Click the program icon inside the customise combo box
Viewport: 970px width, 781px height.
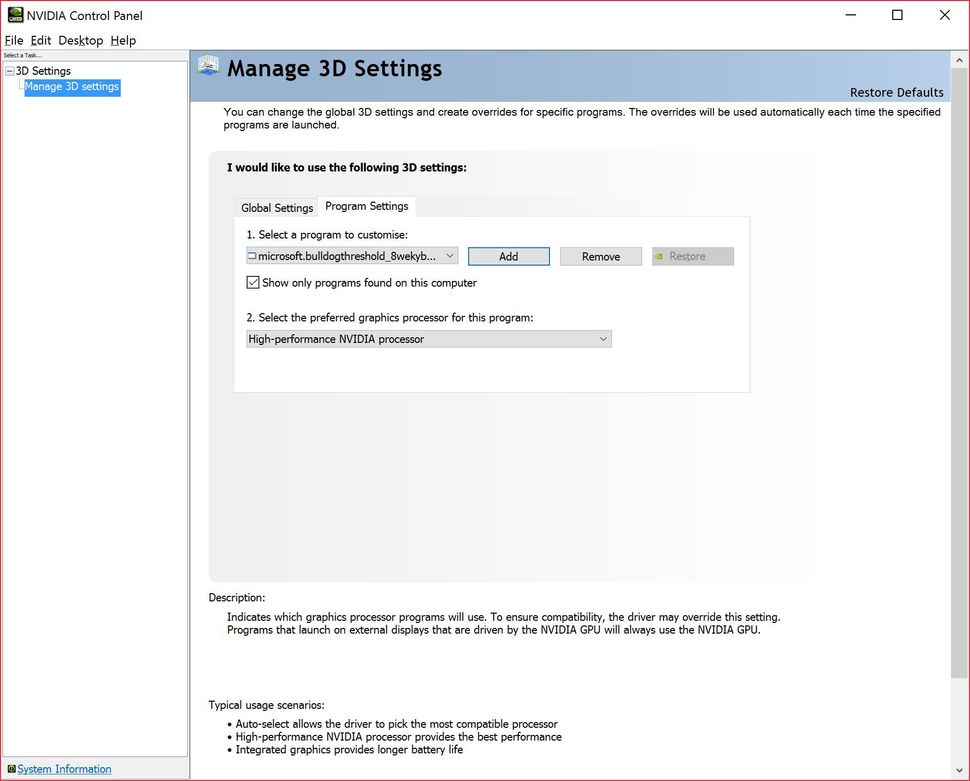point(253,256)
